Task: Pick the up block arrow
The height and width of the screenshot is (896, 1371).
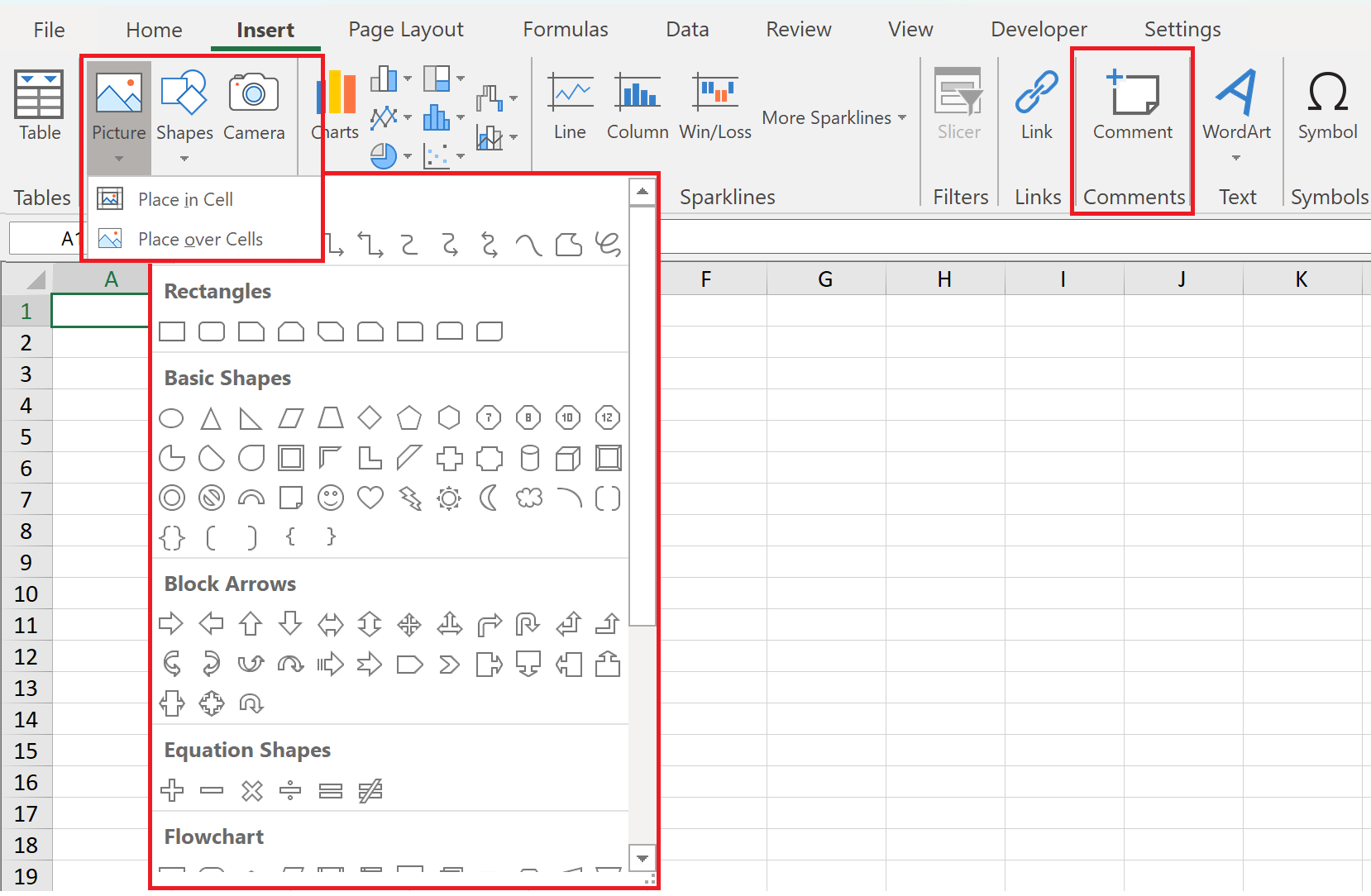Action: pyautogui.click(x=251, y=623)
